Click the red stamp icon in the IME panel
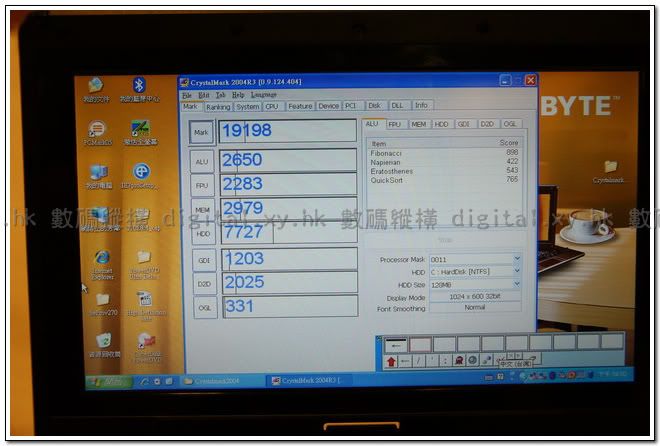The height and width of the screenshot is (446, 660). (458, 361)
